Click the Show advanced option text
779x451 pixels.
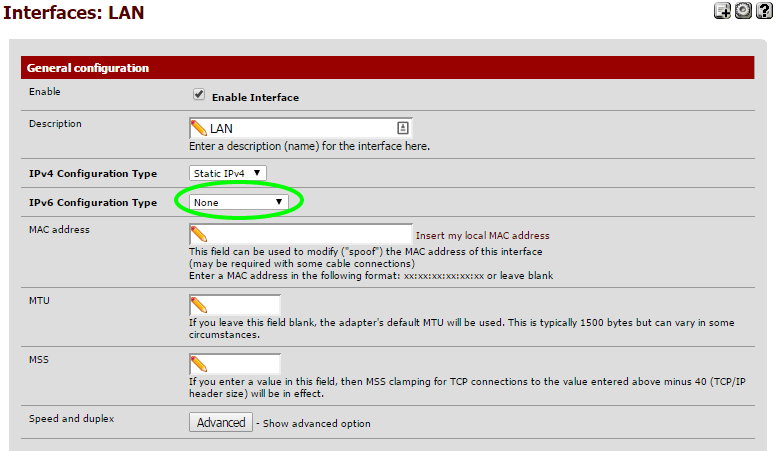click(316, 424)
